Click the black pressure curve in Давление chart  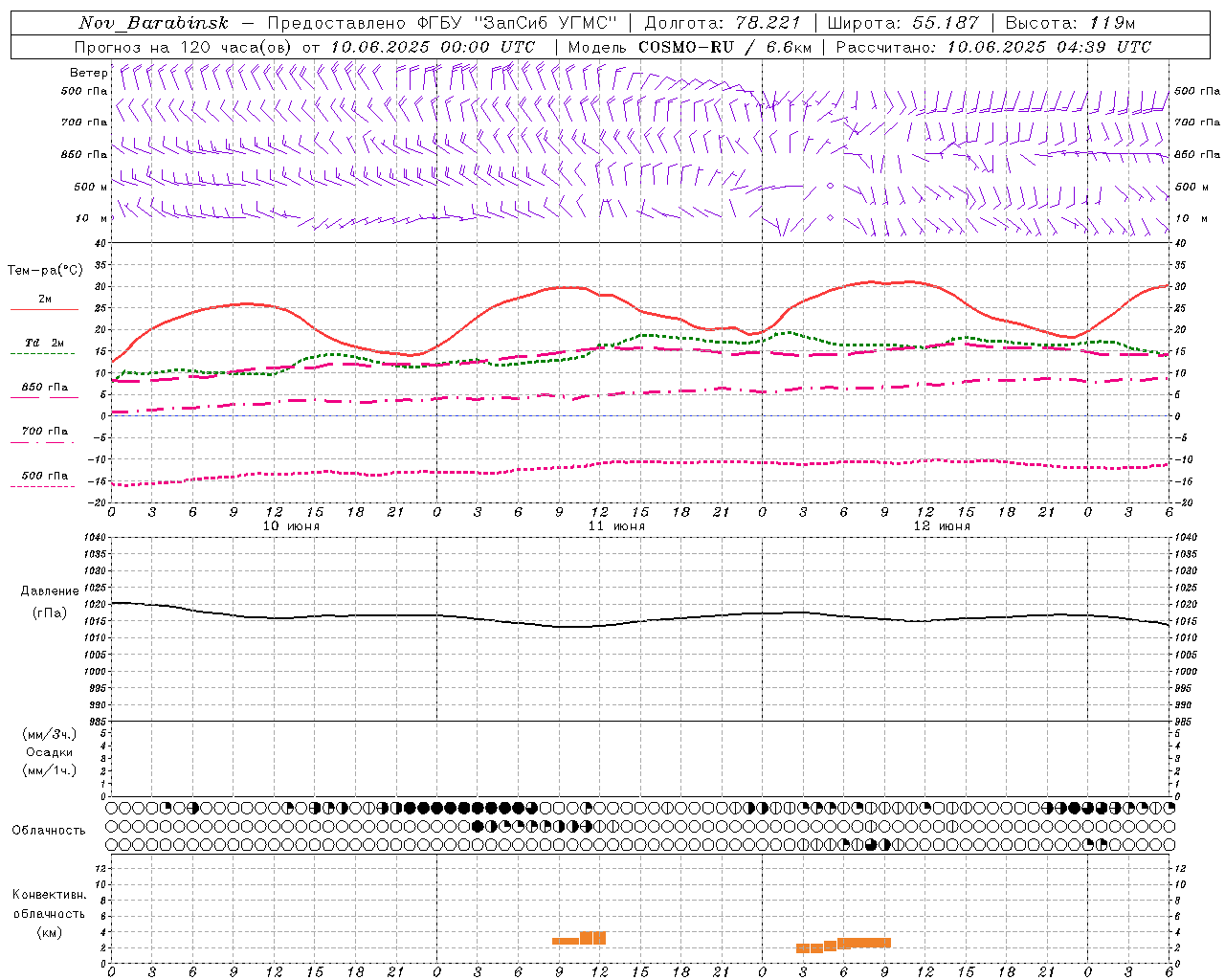click(640, 620)
